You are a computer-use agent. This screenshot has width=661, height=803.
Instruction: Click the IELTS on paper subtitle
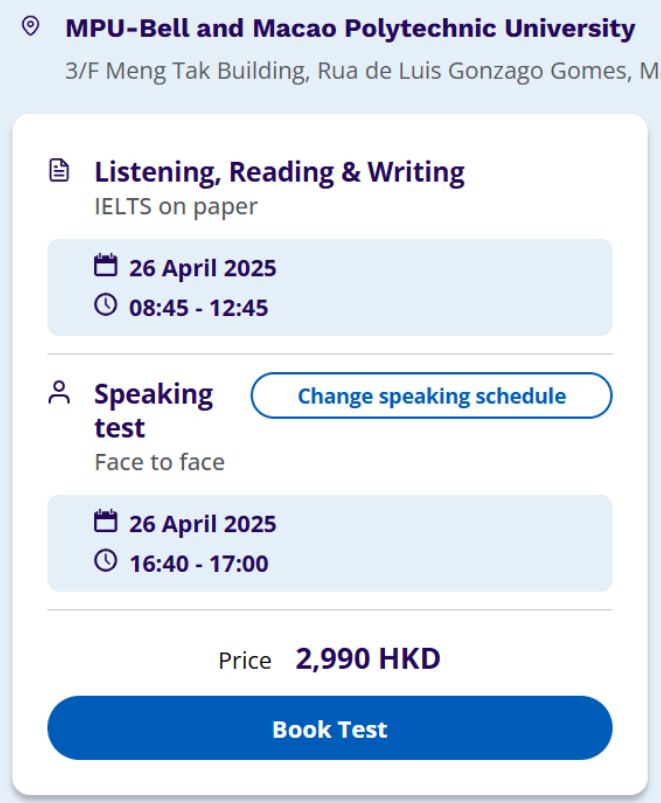click(x=176, y=206)
